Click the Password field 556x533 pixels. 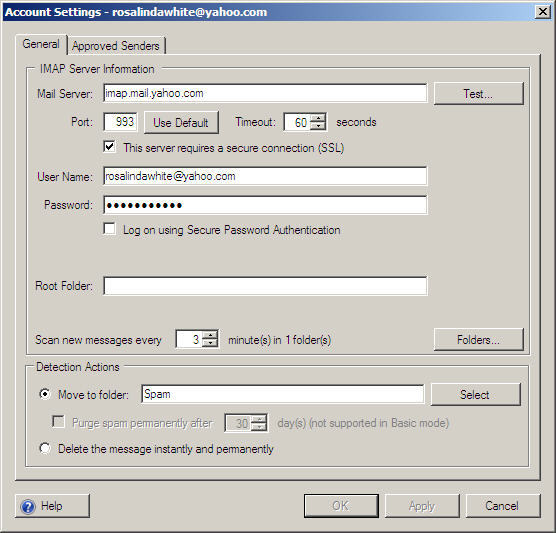tap(265, 205)
